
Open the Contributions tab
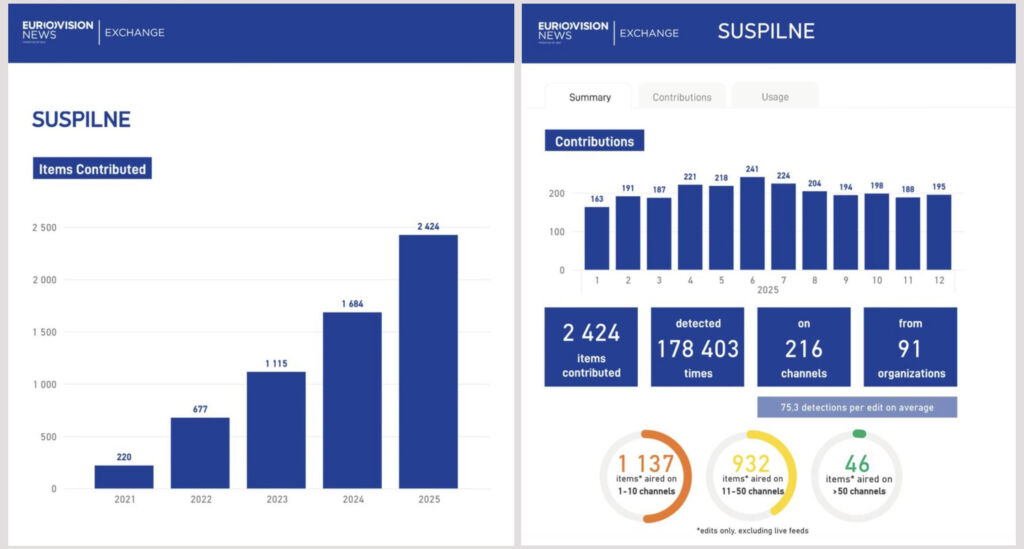682,97
